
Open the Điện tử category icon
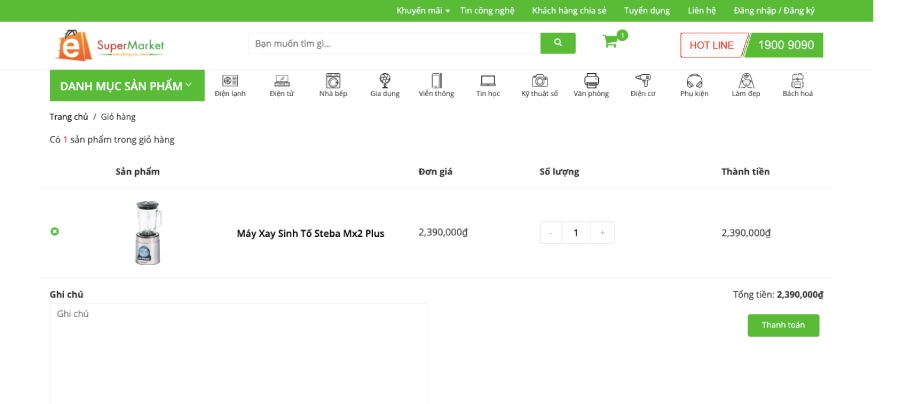(282, 81)
